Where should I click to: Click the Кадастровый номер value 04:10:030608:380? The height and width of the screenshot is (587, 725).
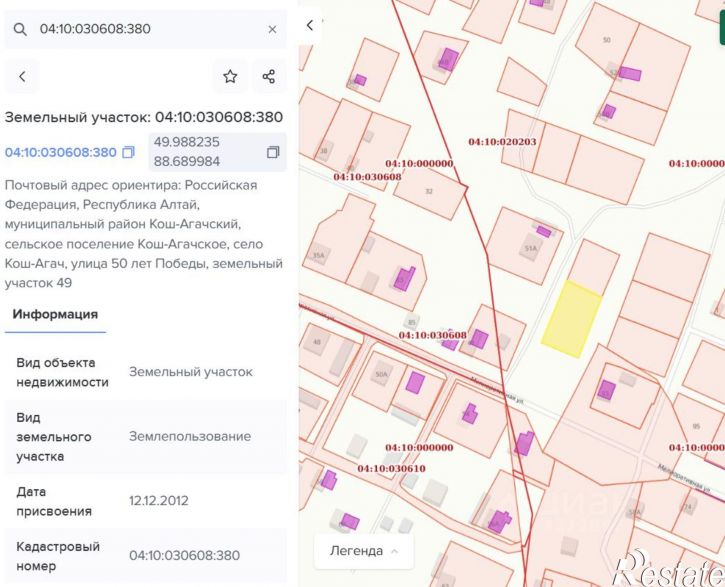click(x=184, y=555)
